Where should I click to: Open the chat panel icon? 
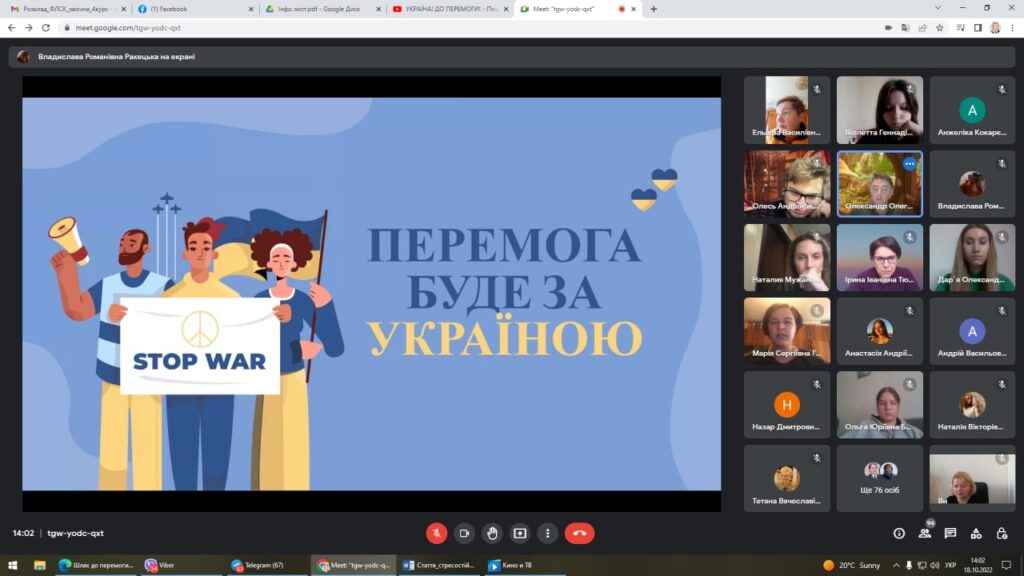point(950,533)
